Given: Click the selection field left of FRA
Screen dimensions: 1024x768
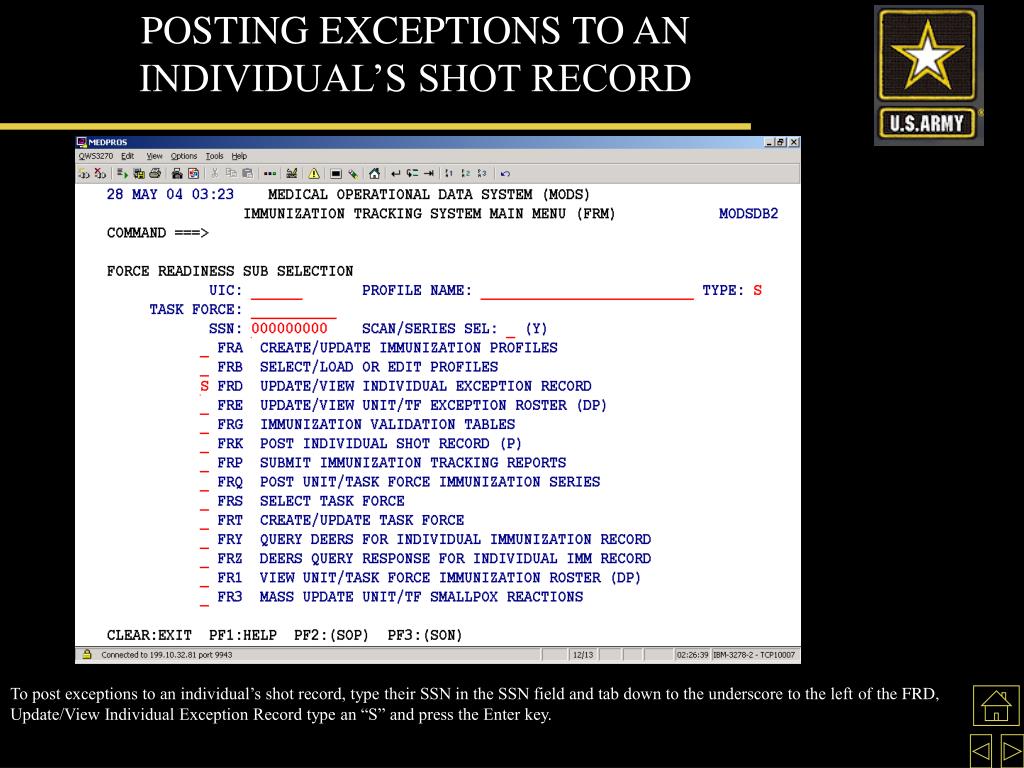Looking at the screenshot, I should (204, 348).
